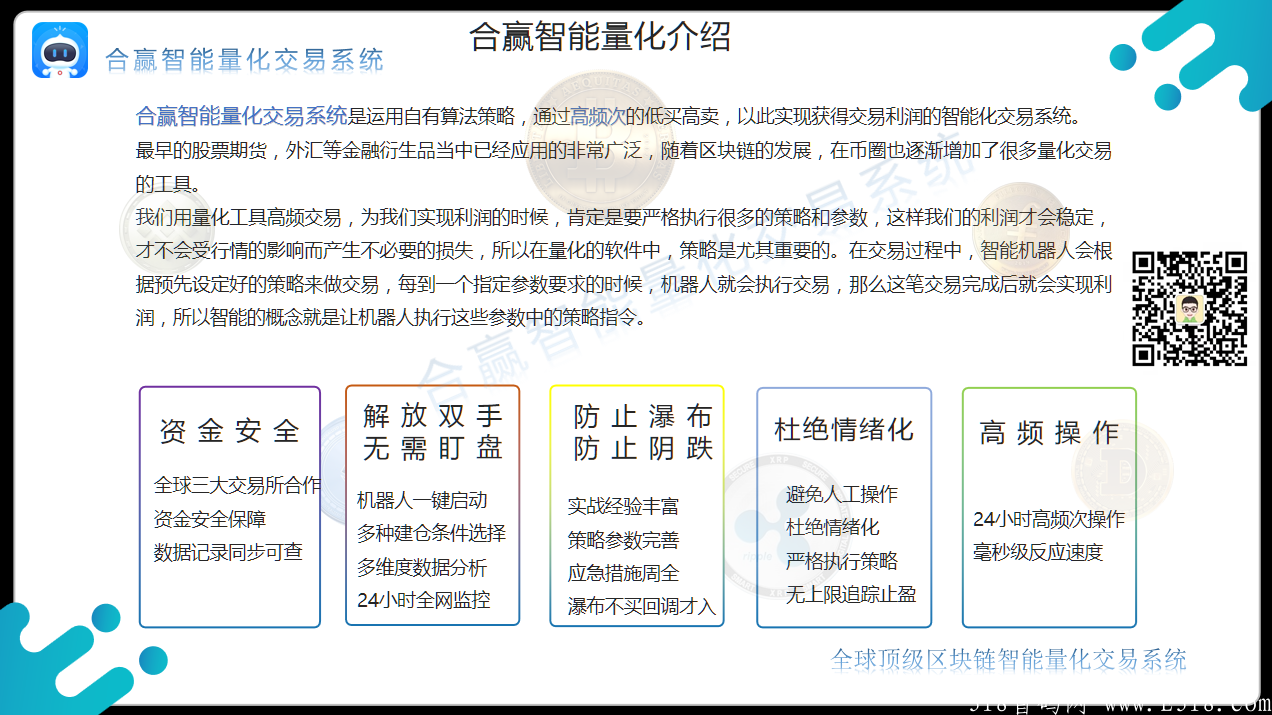
Task: Select the 高频操作 card heading
Action: 1050,433
